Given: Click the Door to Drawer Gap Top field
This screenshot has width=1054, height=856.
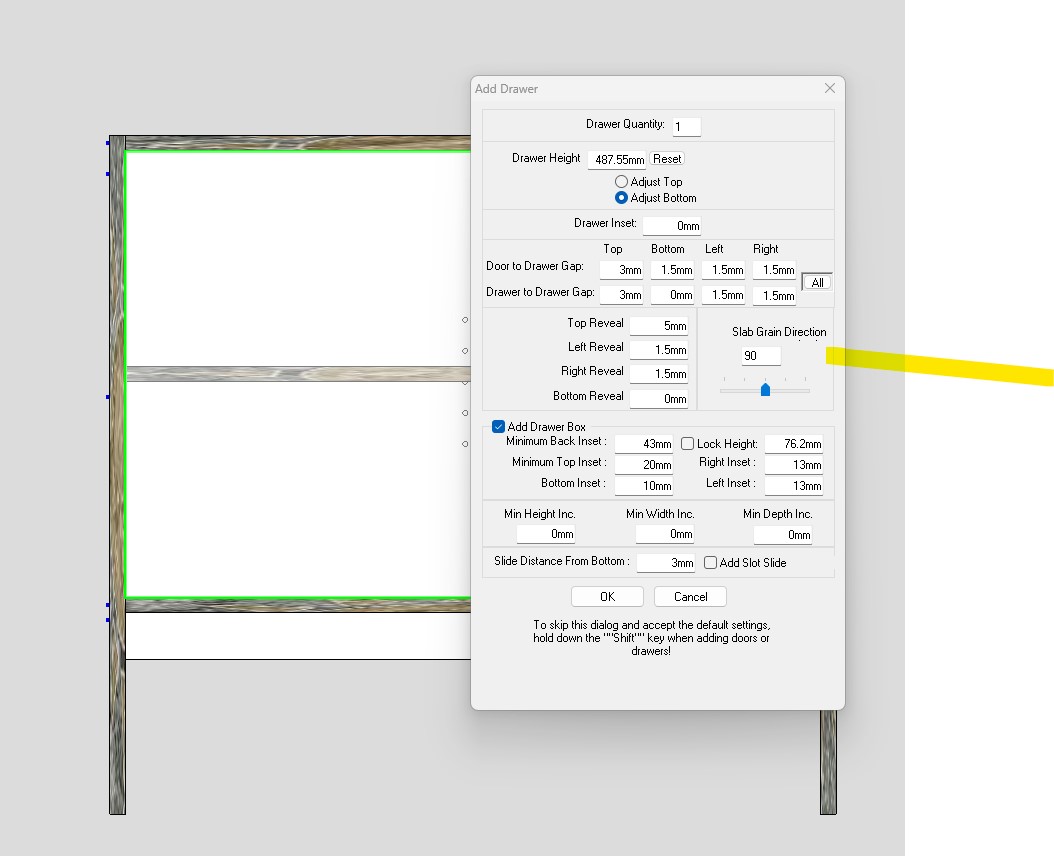Looking at the screenshot, I should click(x=621, y=270).
